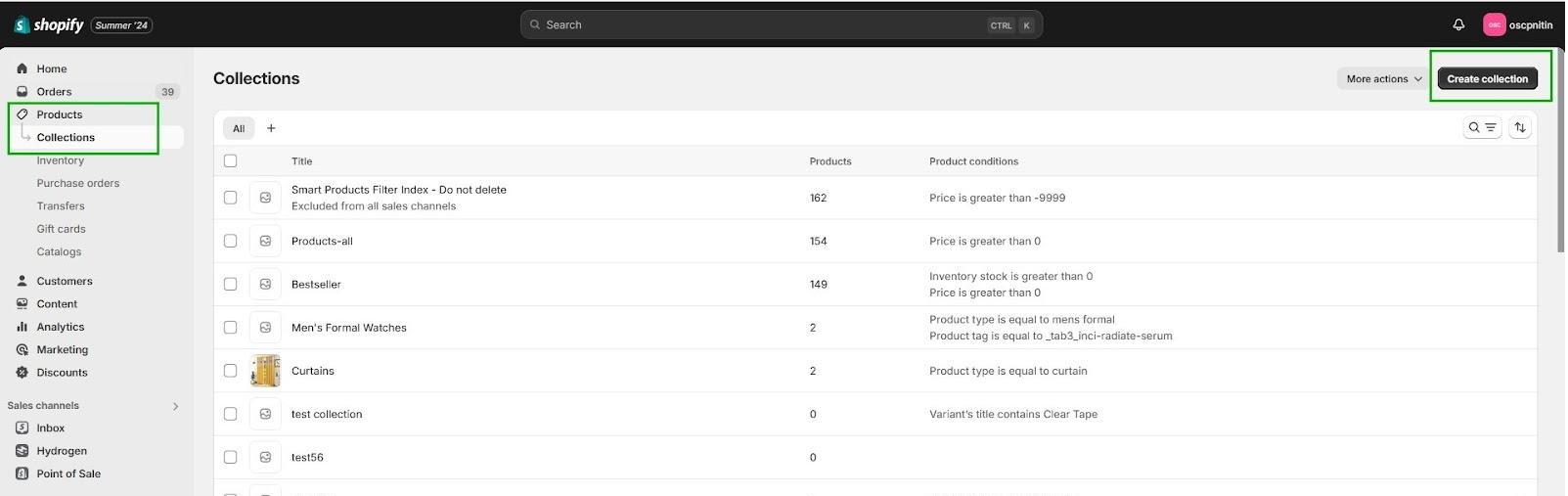This screenshot has width=1568, height=496.
Task: Click the Curtains collection thumbnail image
Action: pyautogui.click(x=265, y=371)
